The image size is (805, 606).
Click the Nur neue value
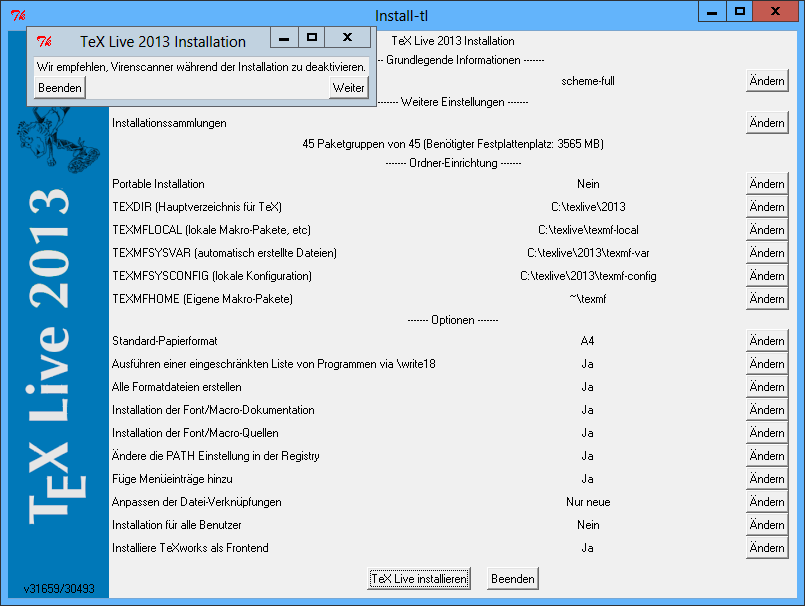pos(588,502)
